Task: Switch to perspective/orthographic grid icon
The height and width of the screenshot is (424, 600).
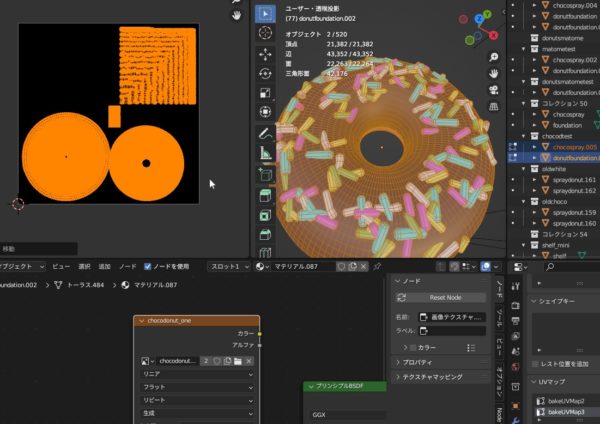Action: click(x=494, y=106)
